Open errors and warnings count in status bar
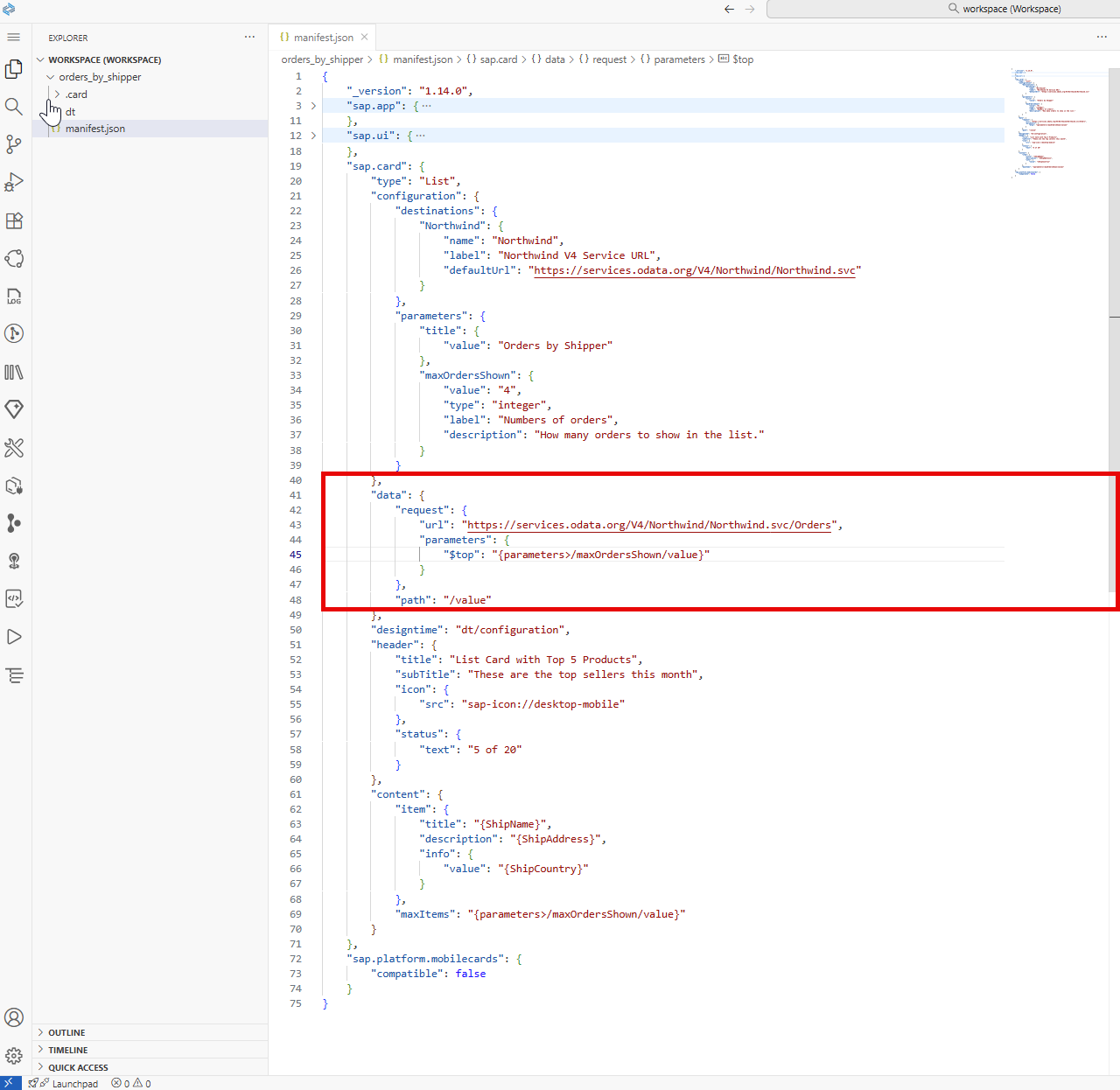This screenshot has height=1090, width=1120. tap(131, 1084)
